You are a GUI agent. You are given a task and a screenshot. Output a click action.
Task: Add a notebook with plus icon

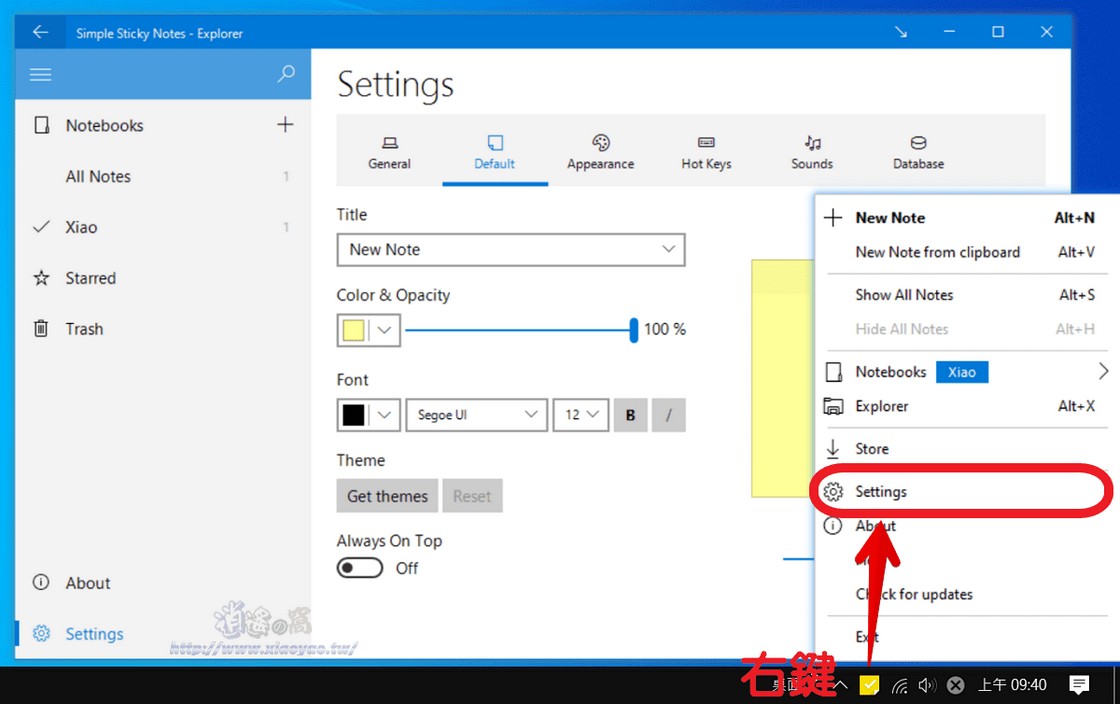point(285,124)
